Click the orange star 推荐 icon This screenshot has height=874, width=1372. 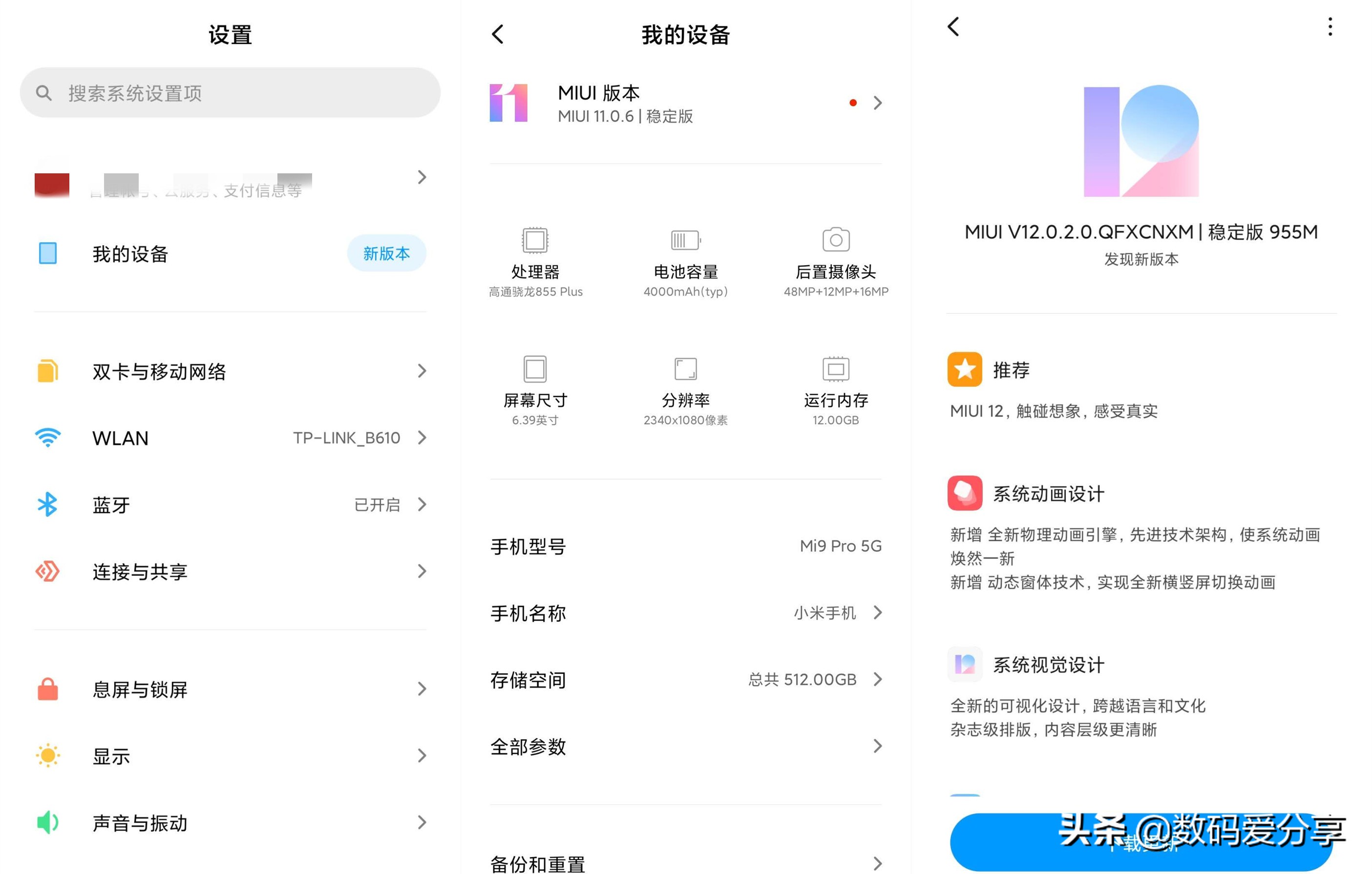click(x=965, y=369)
